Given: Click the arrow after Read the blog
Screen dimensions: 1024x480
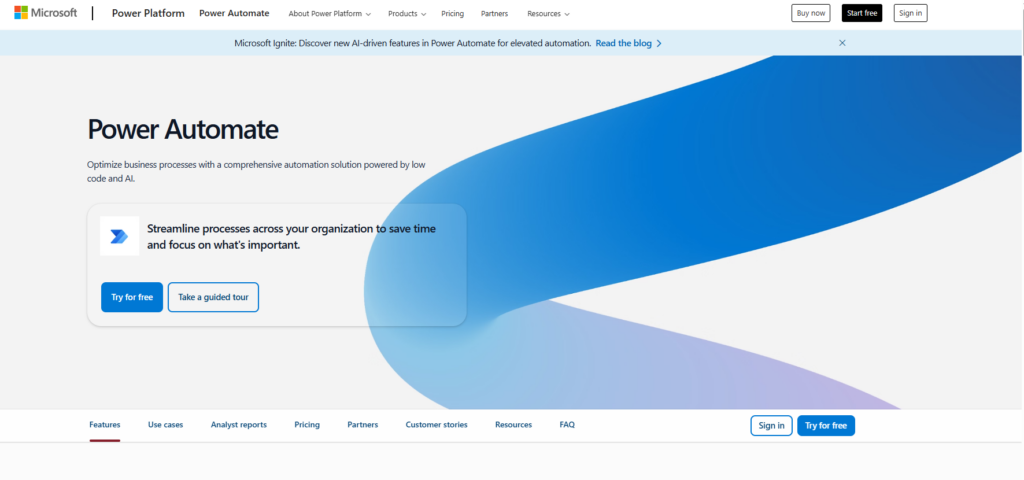Looking at the screenshot, I should pos(659,43).
